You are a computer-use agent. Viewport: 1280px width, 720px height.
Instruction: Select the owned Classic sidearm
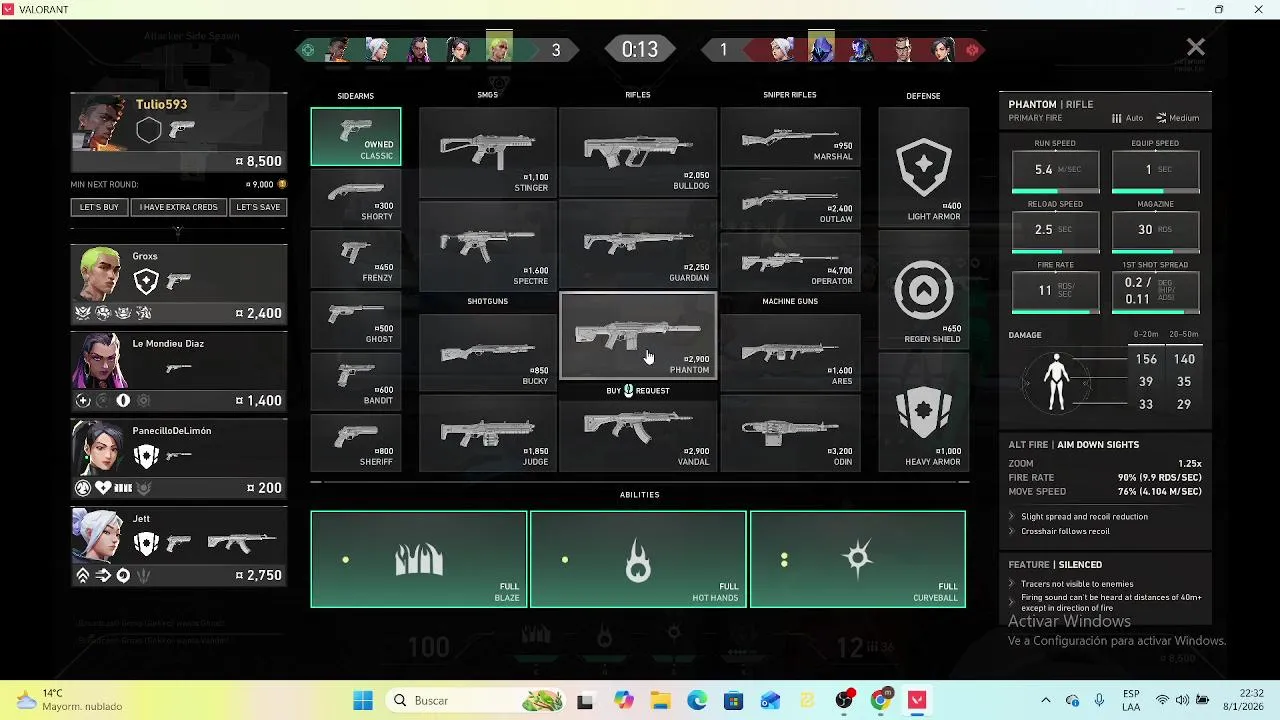355,136
